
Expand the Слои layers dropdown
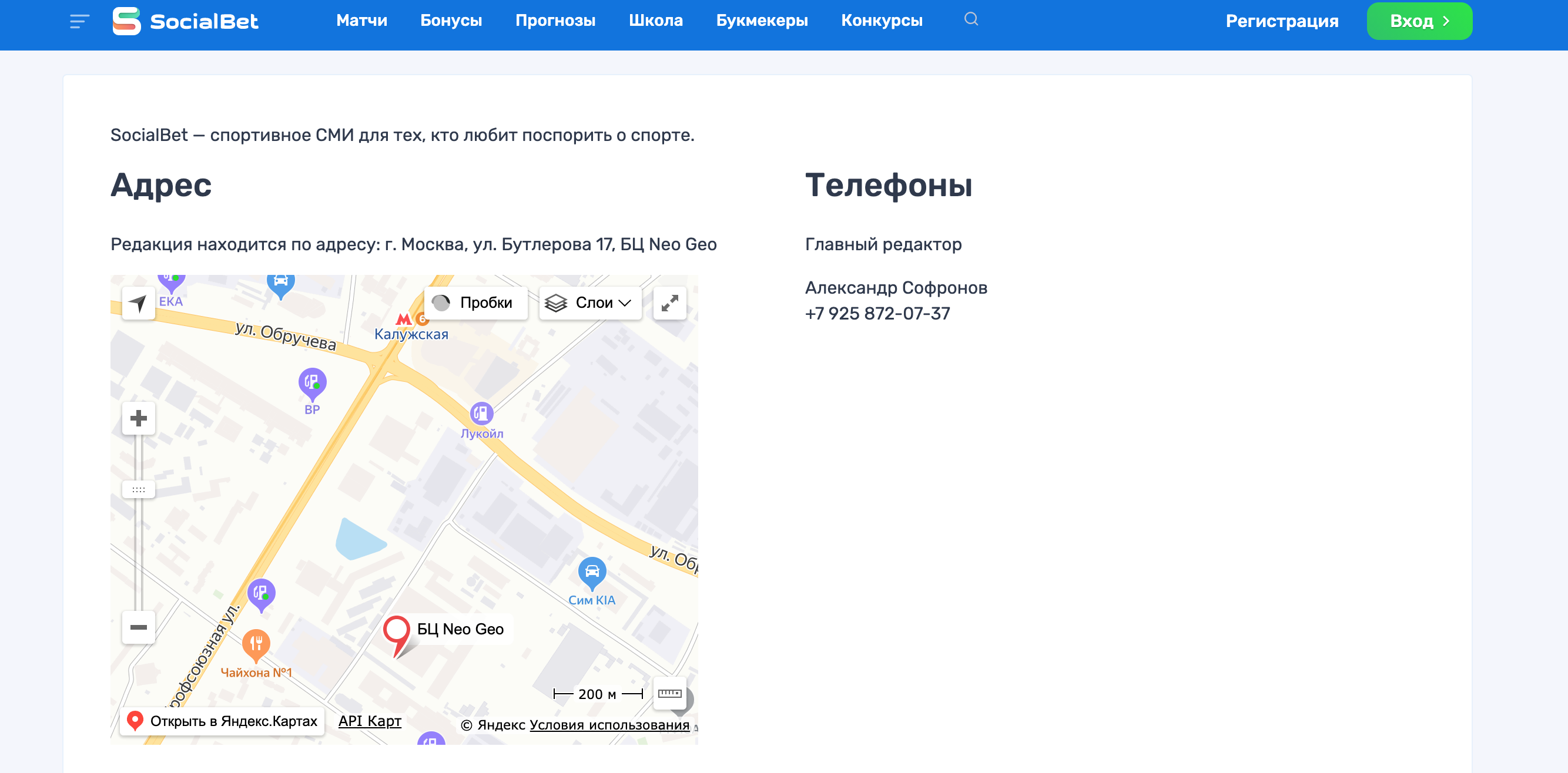click(x=590, y=303)
